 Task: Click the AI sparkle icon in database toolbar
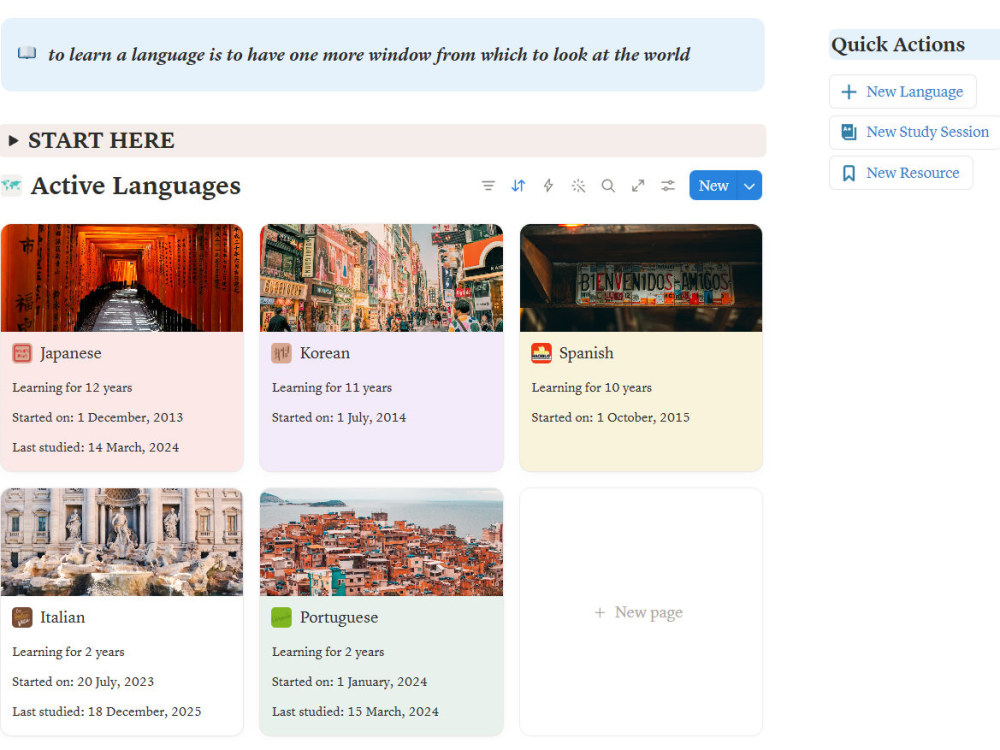[x=578, y=186]
